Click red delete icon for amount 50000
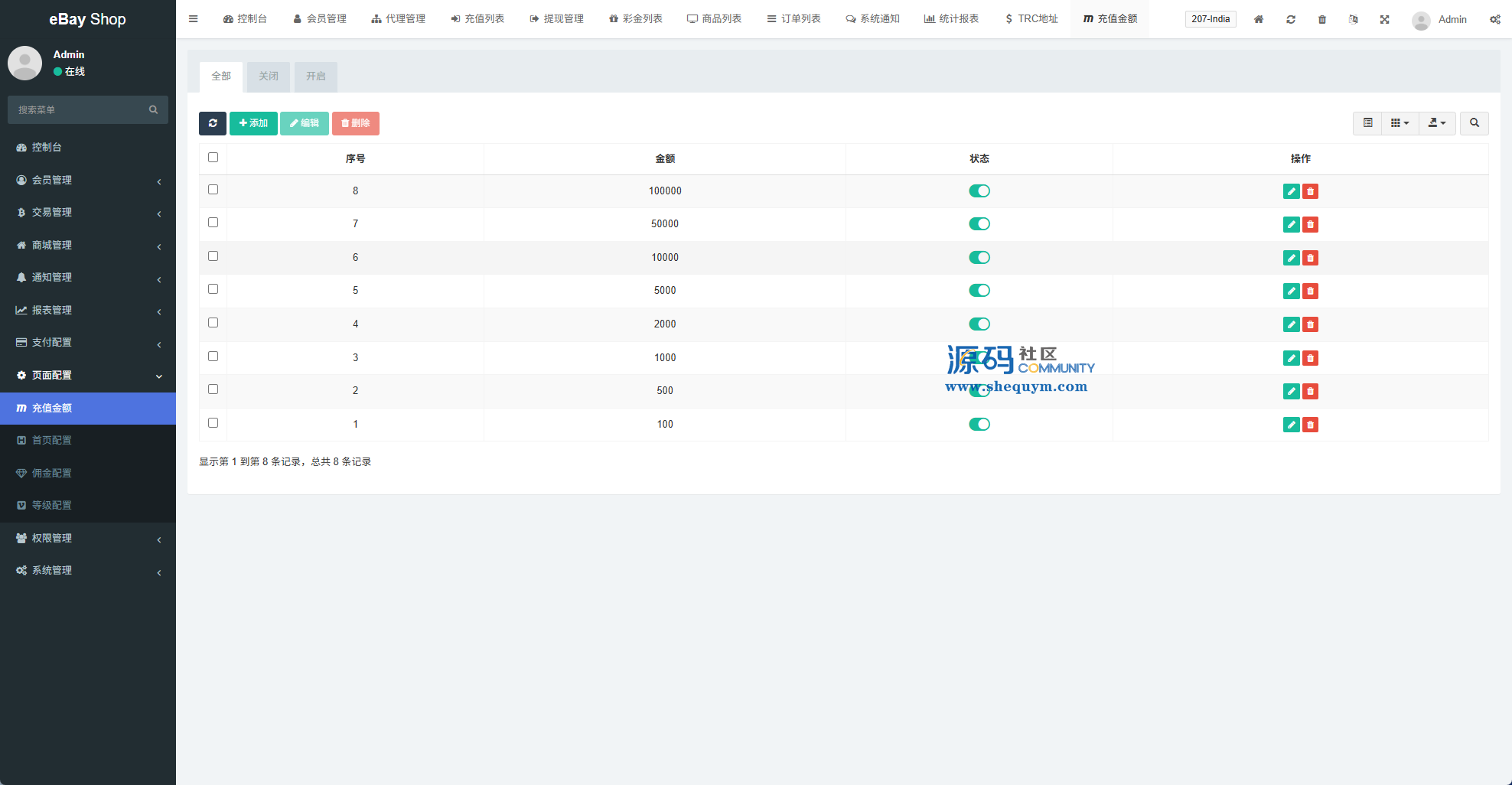The width and height of the screenshot is (1512, 785). [x=1310, y=224]
